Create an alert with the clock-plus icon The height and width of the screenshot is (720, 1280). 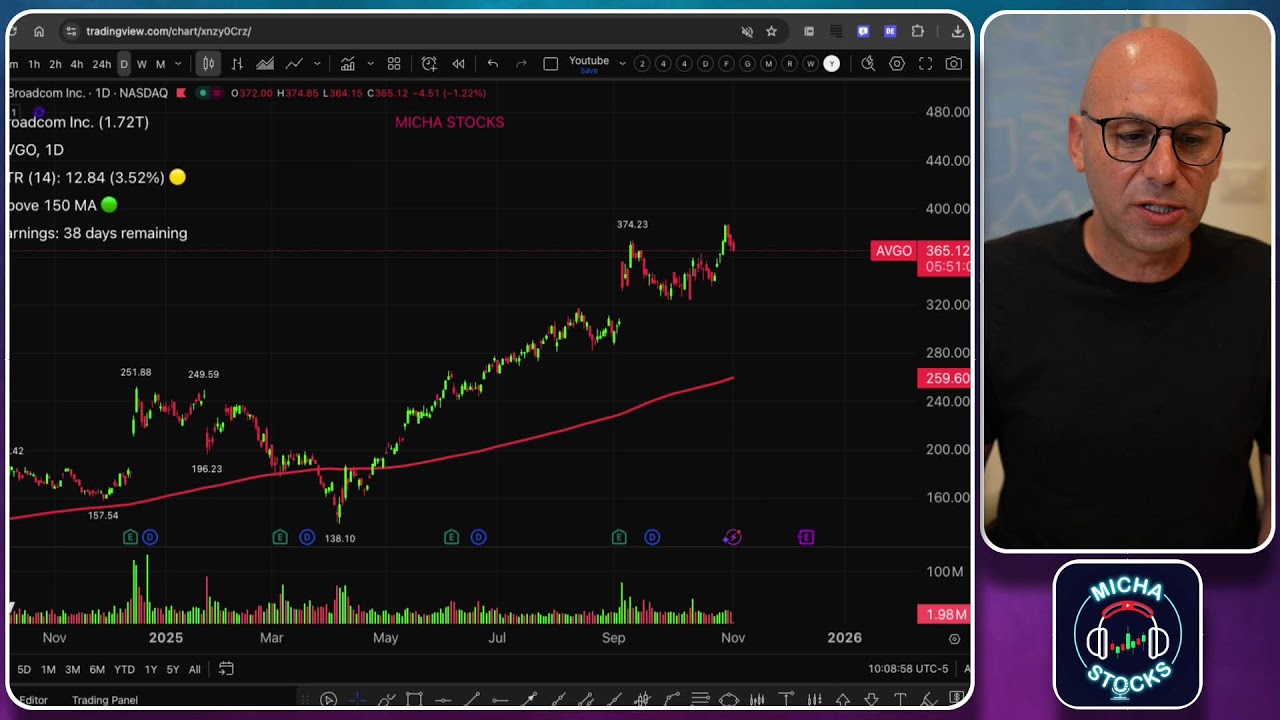429,64
